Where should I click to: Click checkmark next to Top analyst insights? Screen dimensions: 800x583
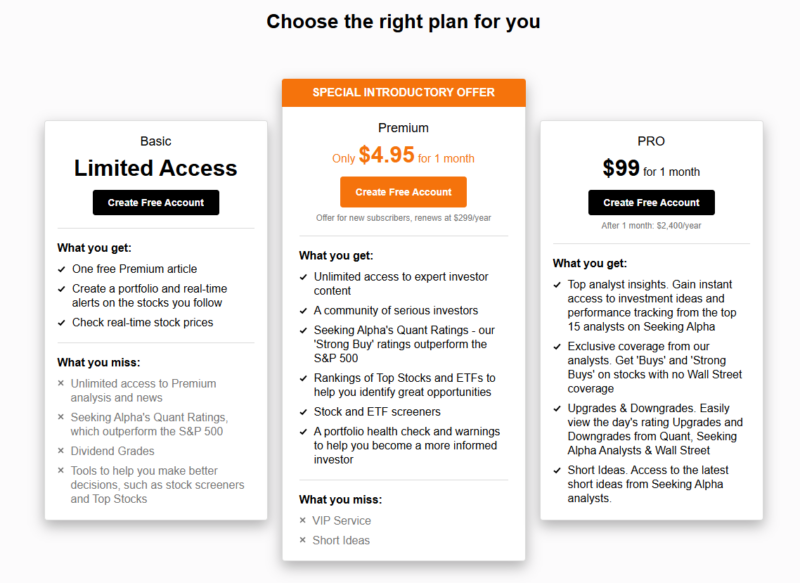[x=557, y=285]
